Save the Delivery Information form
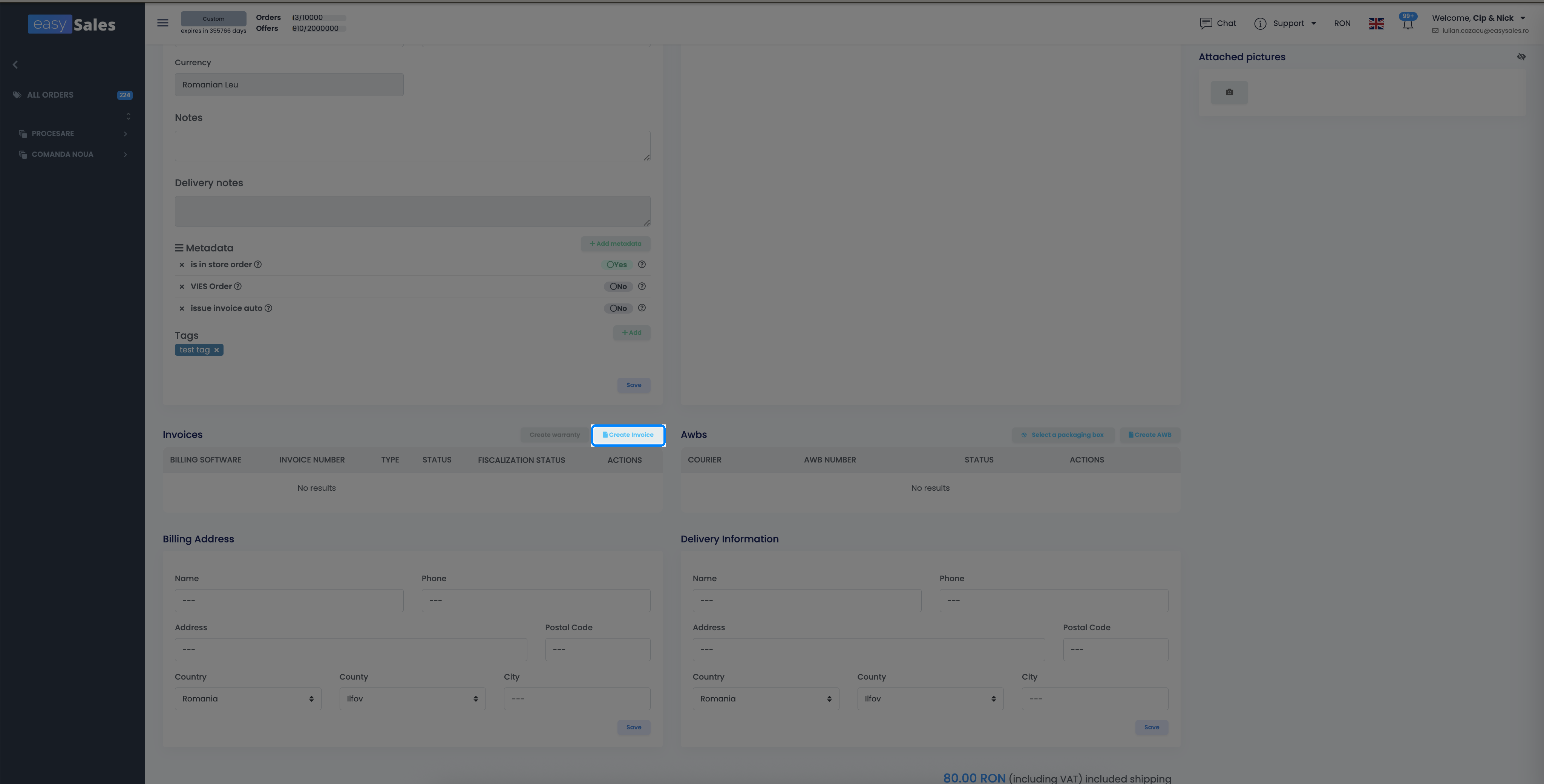Viewport: 1544px width, 784px height. (1152, 728)
